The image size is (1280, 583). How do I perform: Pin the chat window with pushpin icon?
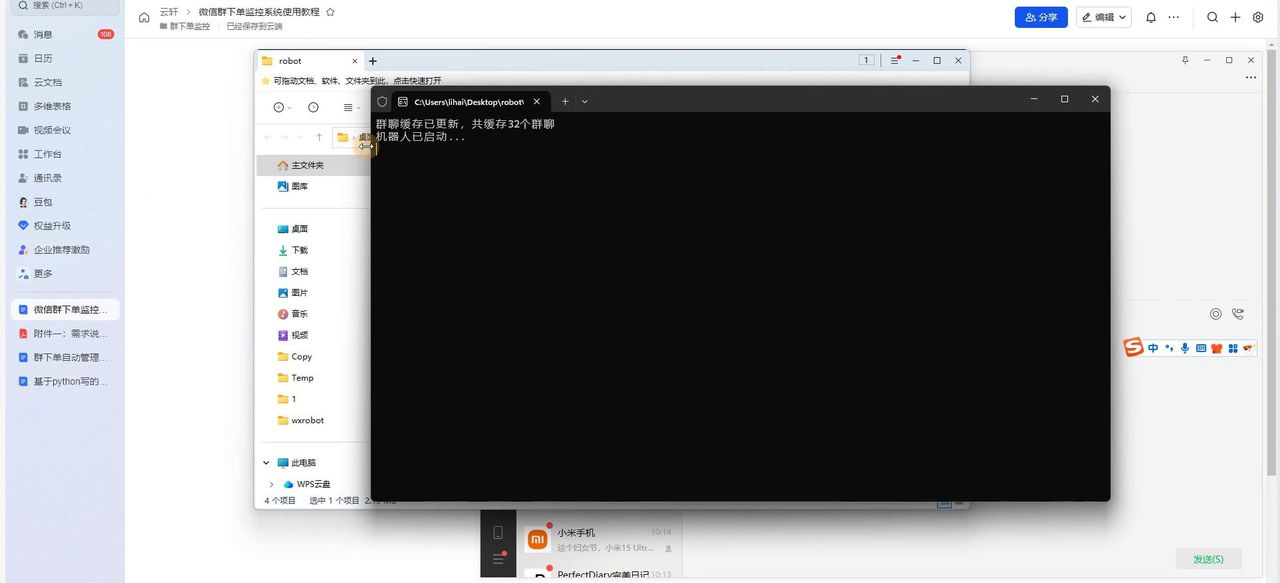(1186, 60)
